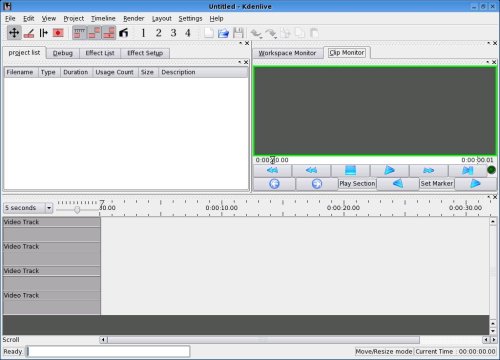Click the timeline zoom slider handle
Screen dimensions: 500x360
tap(77, 210)
